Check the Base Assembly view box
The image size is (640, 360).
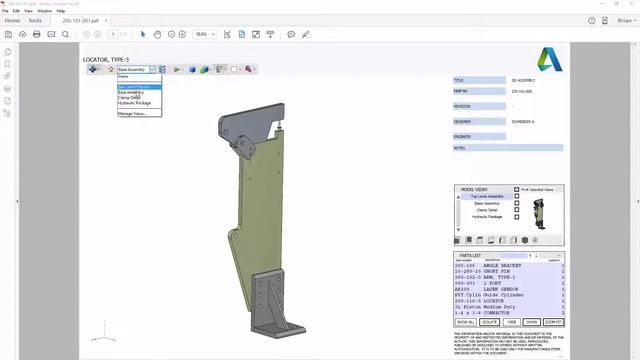click(x=516, y=203)
